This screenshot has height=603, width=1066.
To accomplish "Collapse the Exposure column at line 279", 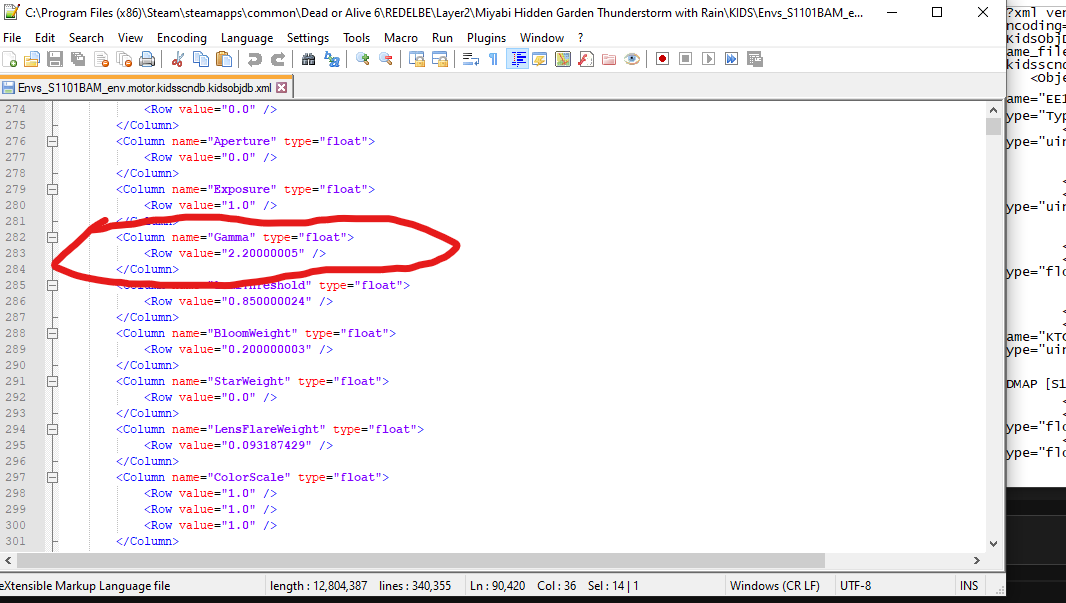I will pyautogui.click(x=52, y=190).
